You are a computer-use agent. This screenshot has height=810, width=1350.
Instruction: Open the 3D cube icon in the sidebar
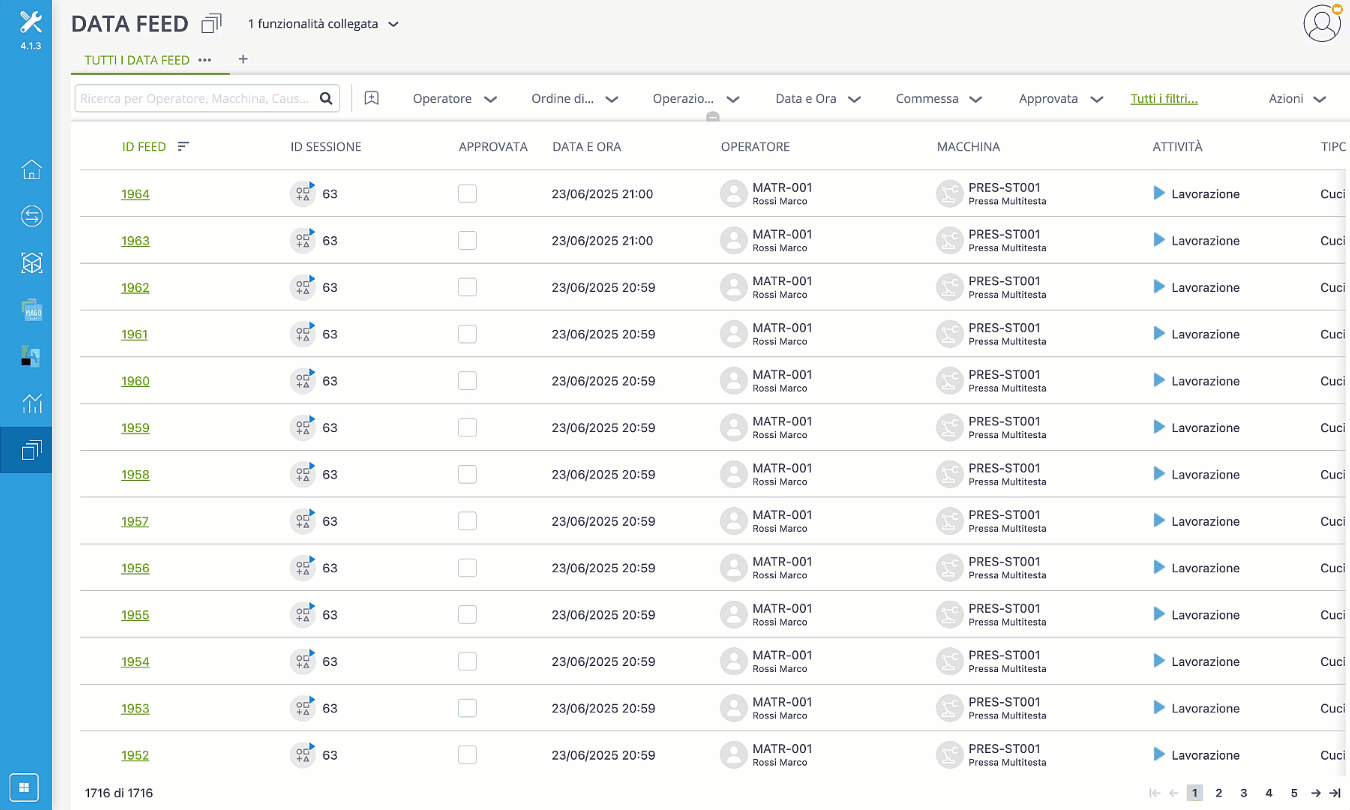[31, 263]
